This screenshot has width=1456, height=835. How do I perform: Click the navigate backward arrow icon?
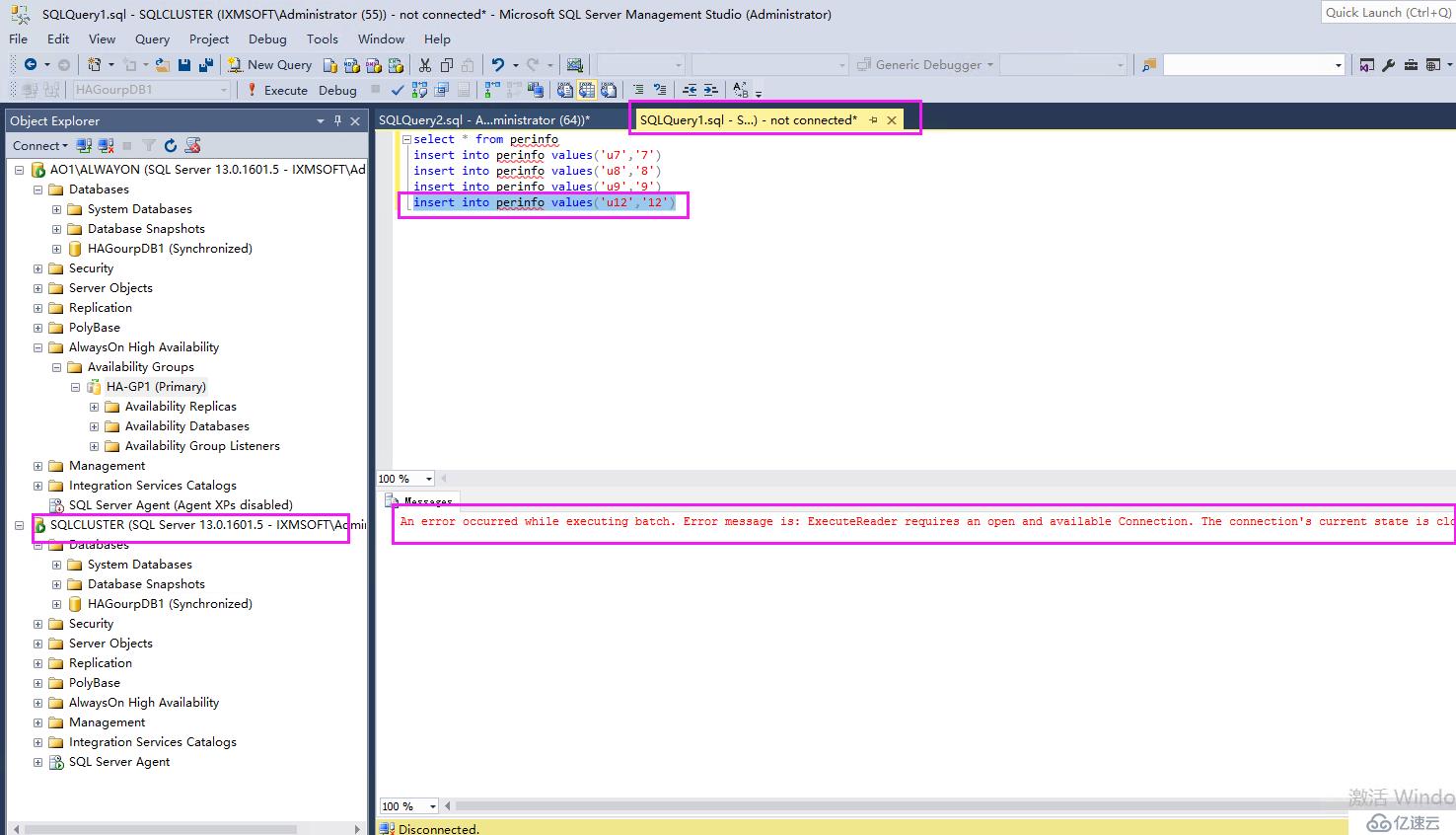31,65
